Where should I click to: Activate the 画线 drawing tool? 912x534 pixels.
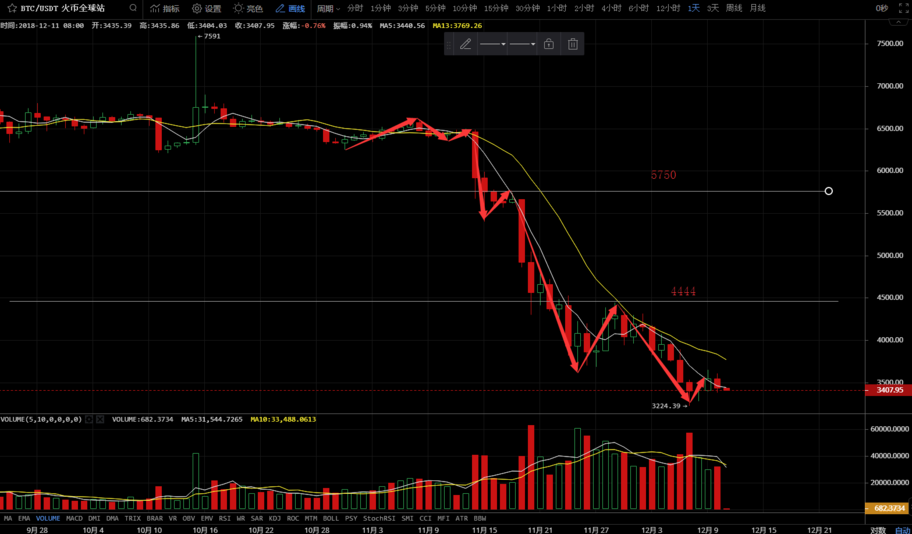(290, 8)
